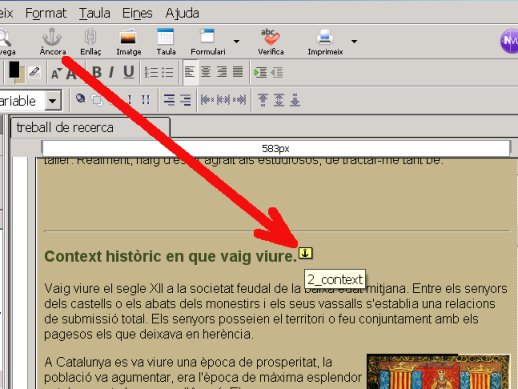This screenshot has width=518, height=389.
Task: Click the Enllaç link toolbar icon
Action: (x=90, y=41)
